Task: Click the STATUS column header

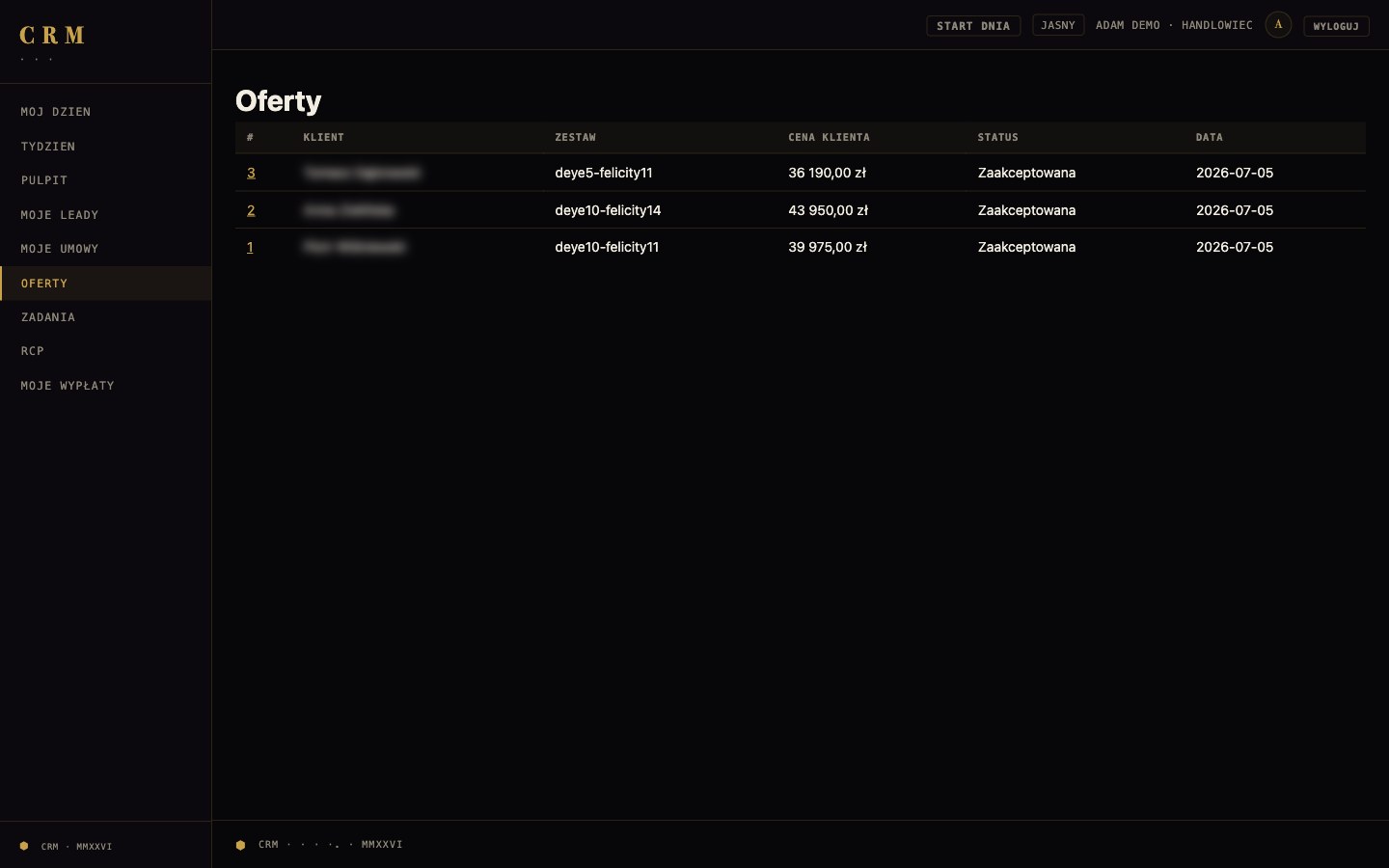Action: click(x=997, y=137)
